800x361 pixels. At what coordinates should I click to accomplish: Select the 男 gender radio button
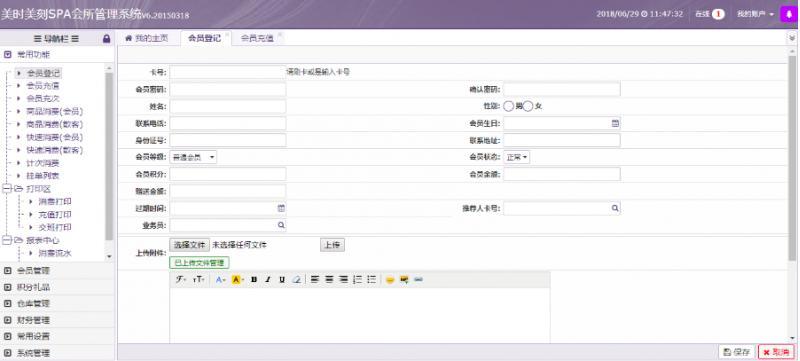tap(509, 106)
